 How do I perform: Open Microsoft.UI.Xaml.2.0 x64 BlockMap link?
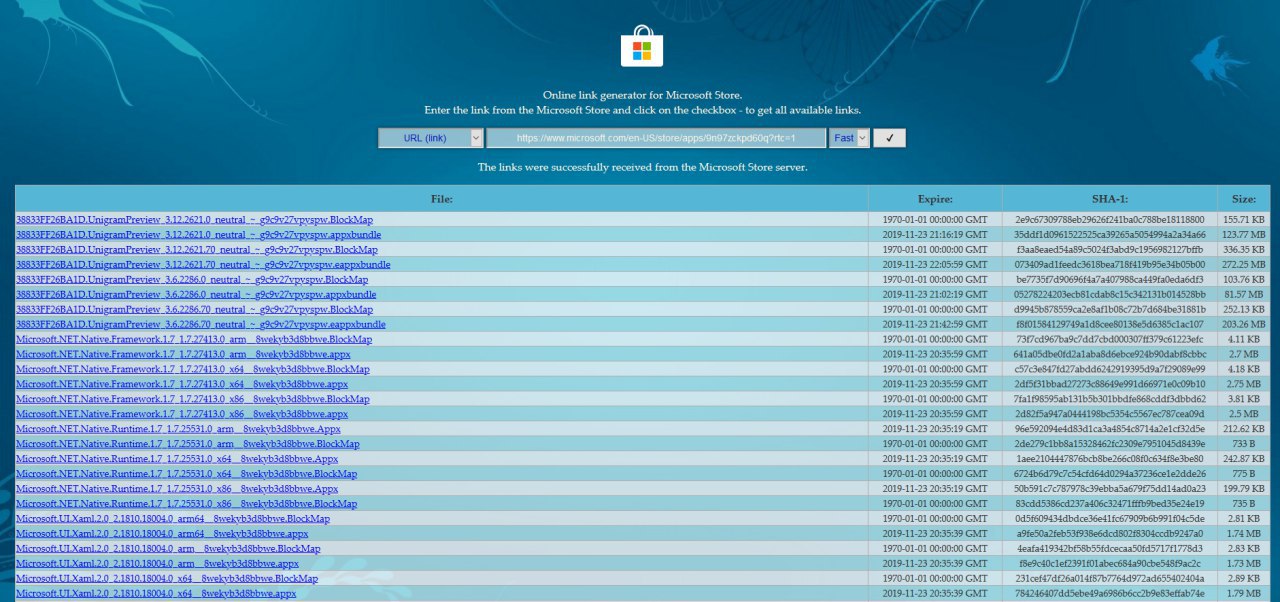167,579
